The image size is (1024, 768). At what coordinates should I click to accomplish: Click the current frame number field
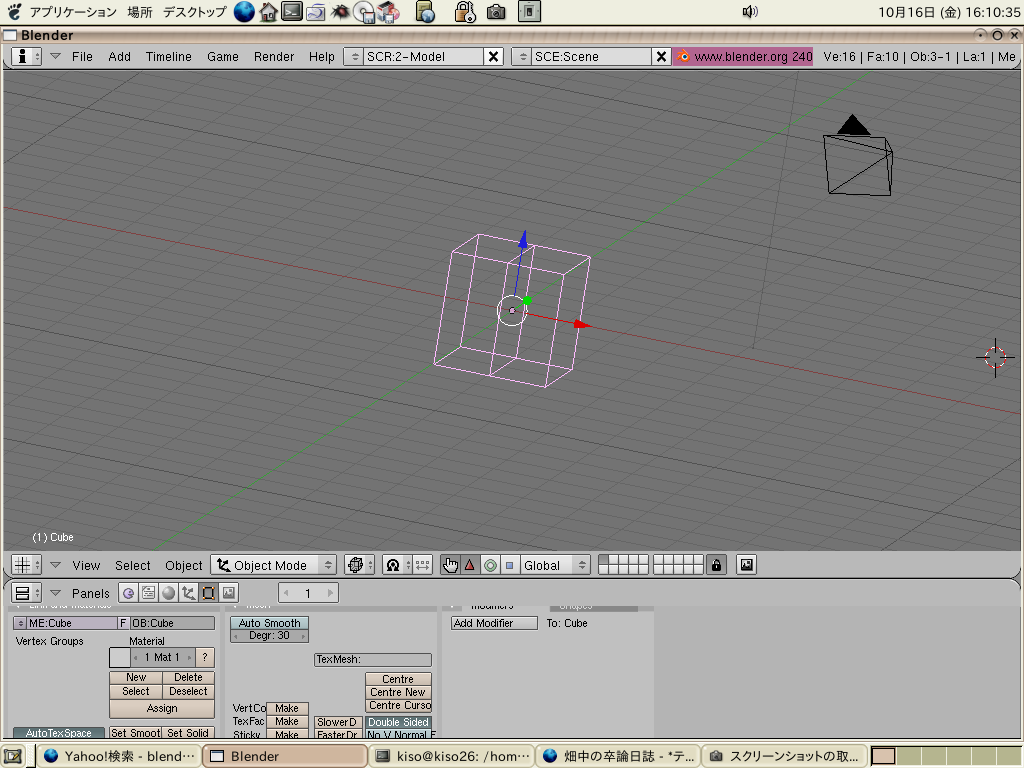[308, 593]
